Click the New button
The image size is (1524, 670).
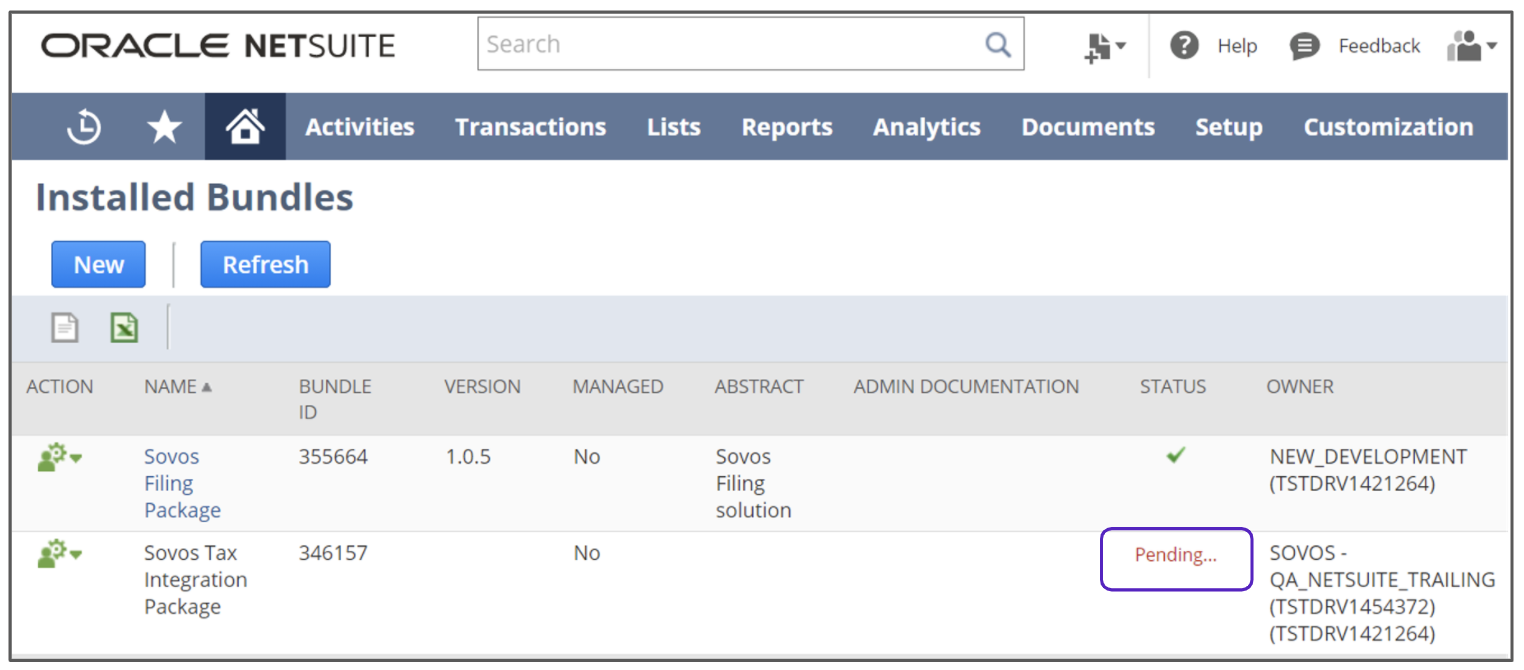(x=98, y=265)
